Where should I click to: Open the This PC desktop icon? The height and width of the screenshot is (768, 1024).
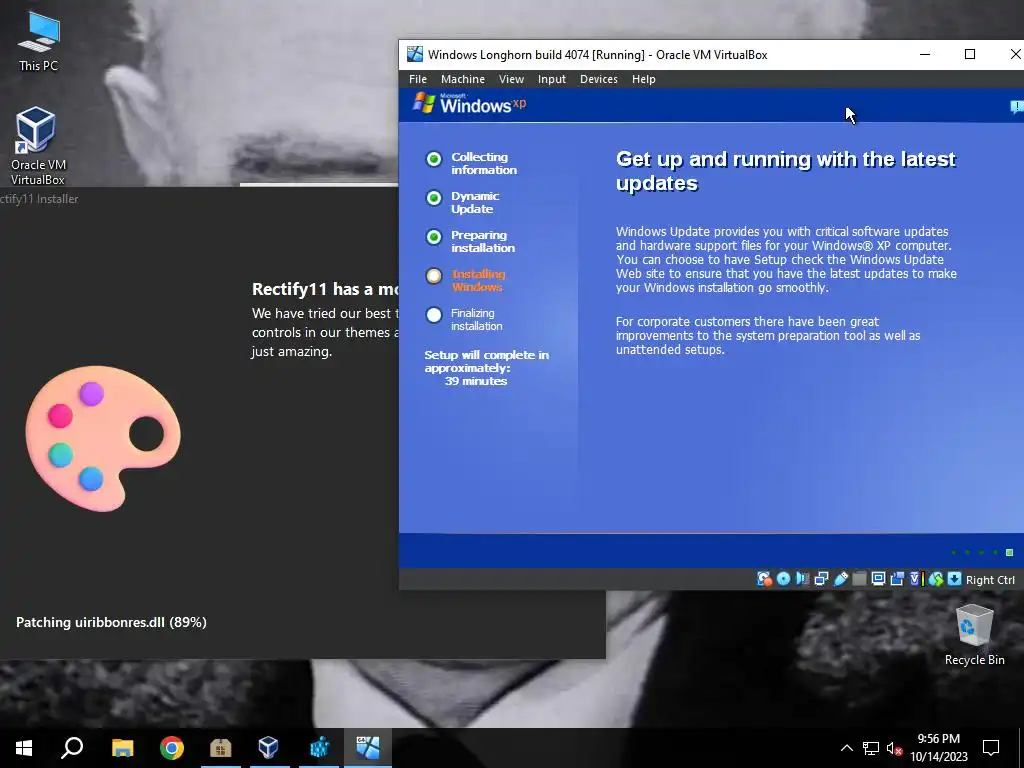[38, 41]
